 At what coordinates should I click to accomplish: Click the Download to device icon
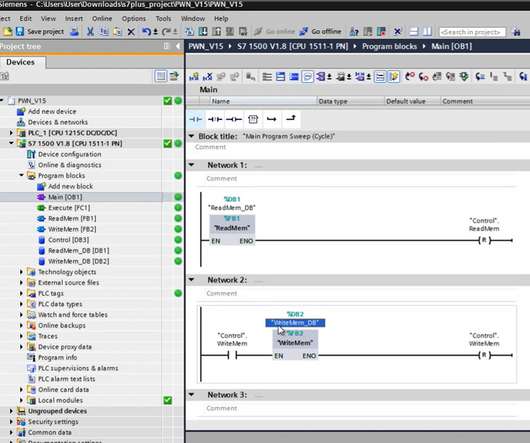coord(203,32)
